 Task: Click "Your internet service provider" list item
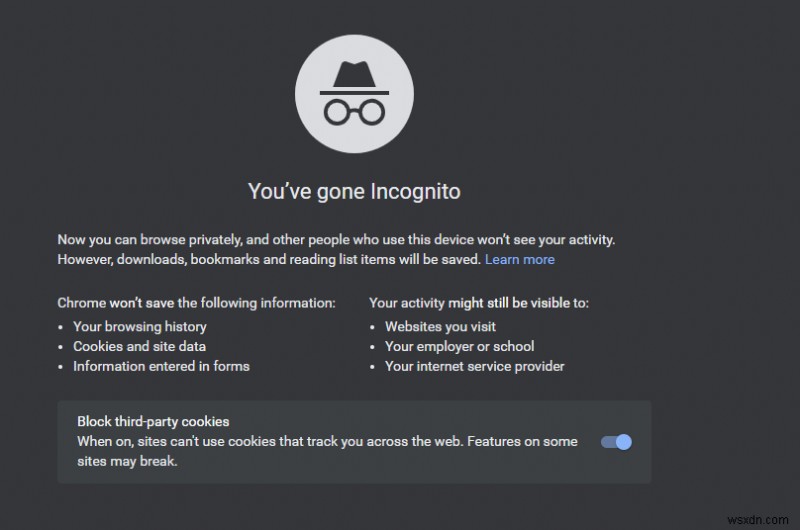(x=474, y=367)
